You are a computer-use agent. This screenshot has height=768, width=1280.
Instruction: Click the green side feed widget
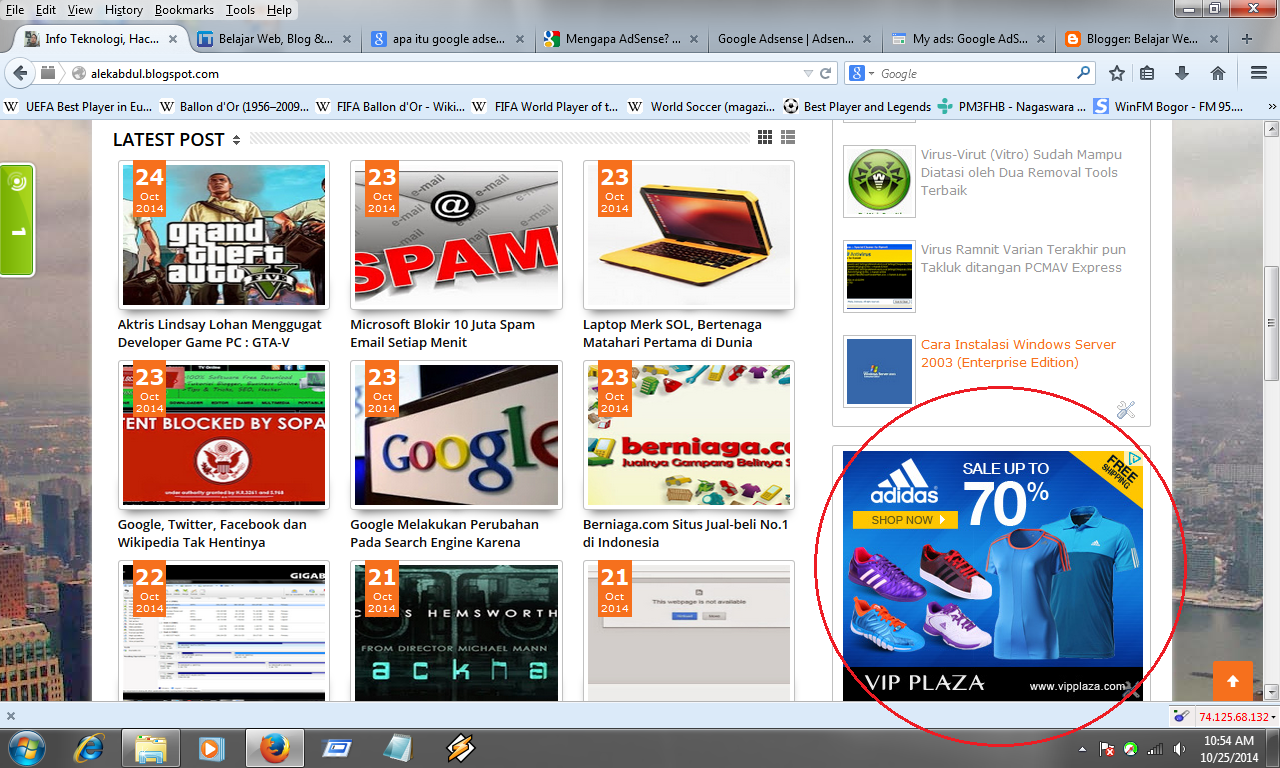click(x=17, y=219)
